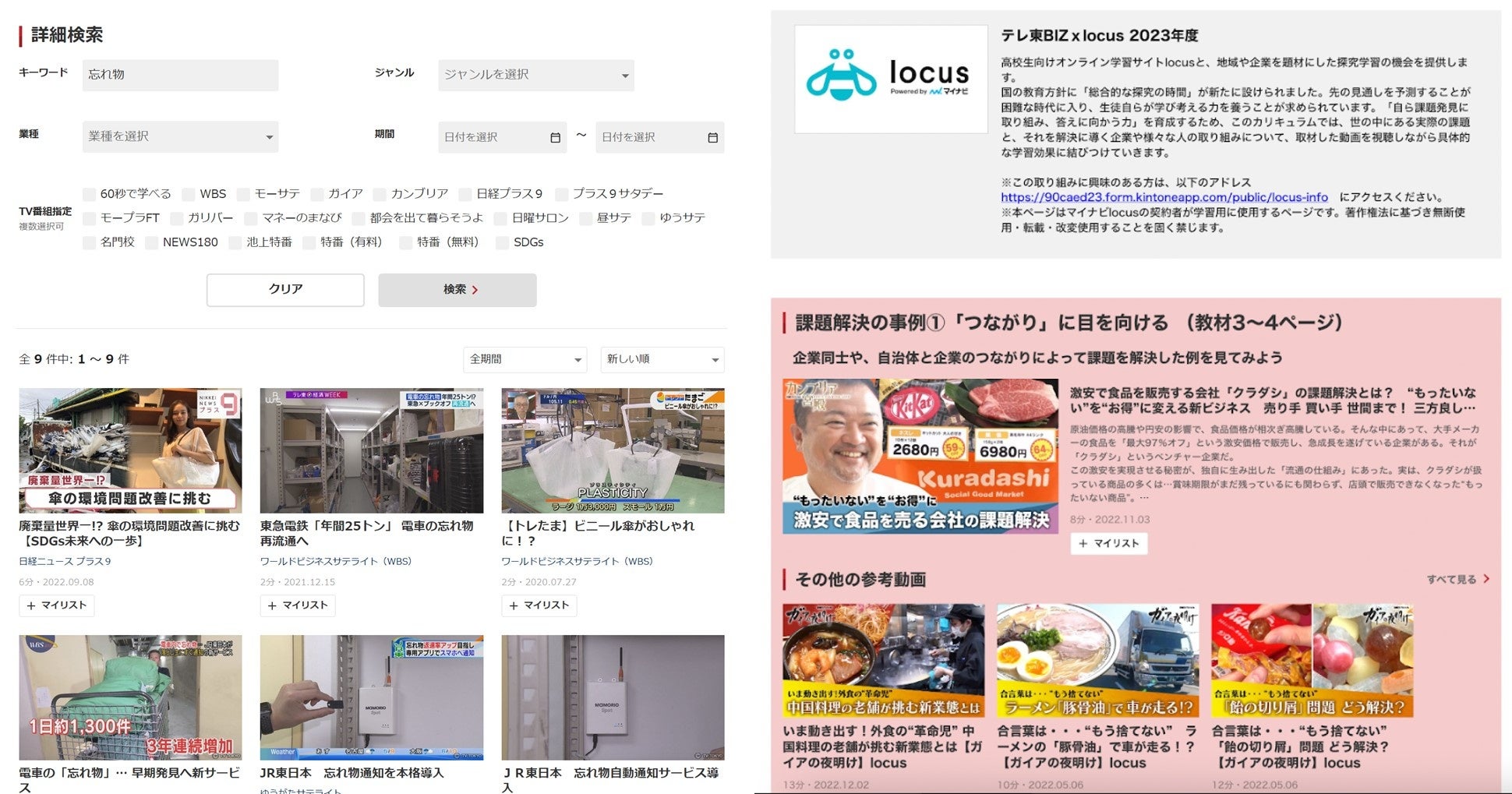Open the 飴の切り屑 candy video thumbnail
This screenshot has height=794, width=1512.
coord(1312,661)
